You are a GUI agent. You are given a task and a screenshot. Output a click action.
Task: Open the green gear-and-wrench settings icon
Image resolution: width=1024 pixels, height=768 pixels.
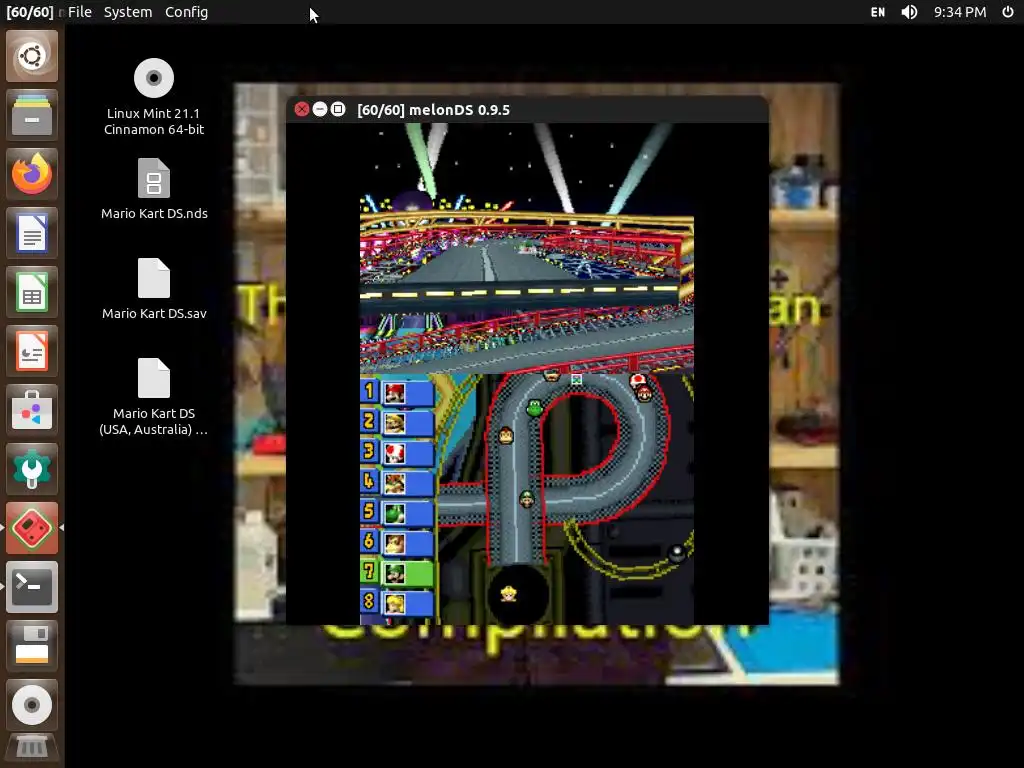[32, 469]
